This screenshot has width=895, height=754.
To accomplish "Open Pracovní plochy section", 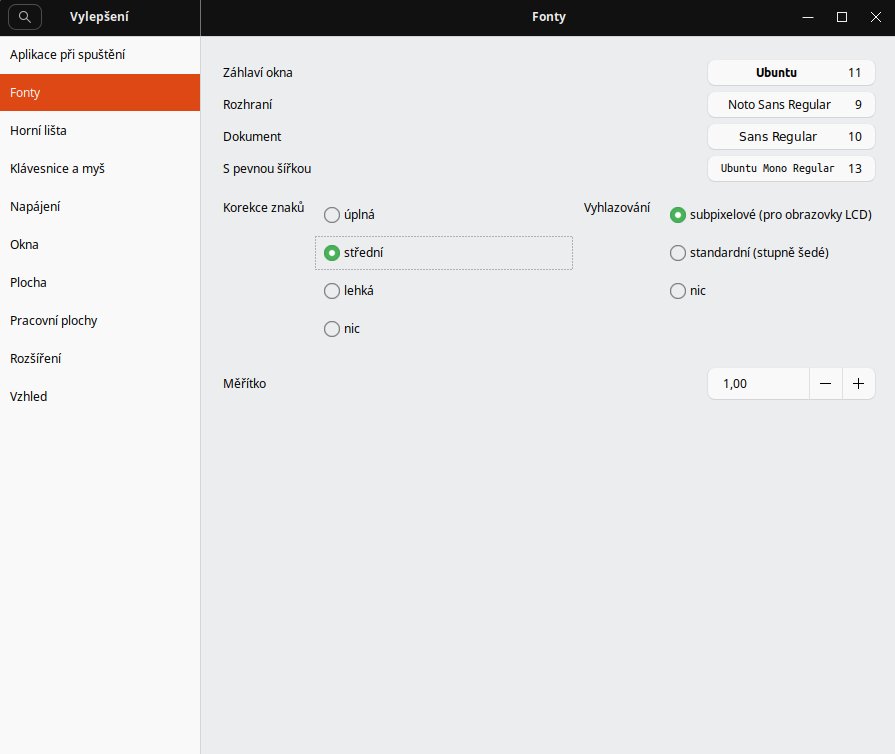I will coord(100,320).
